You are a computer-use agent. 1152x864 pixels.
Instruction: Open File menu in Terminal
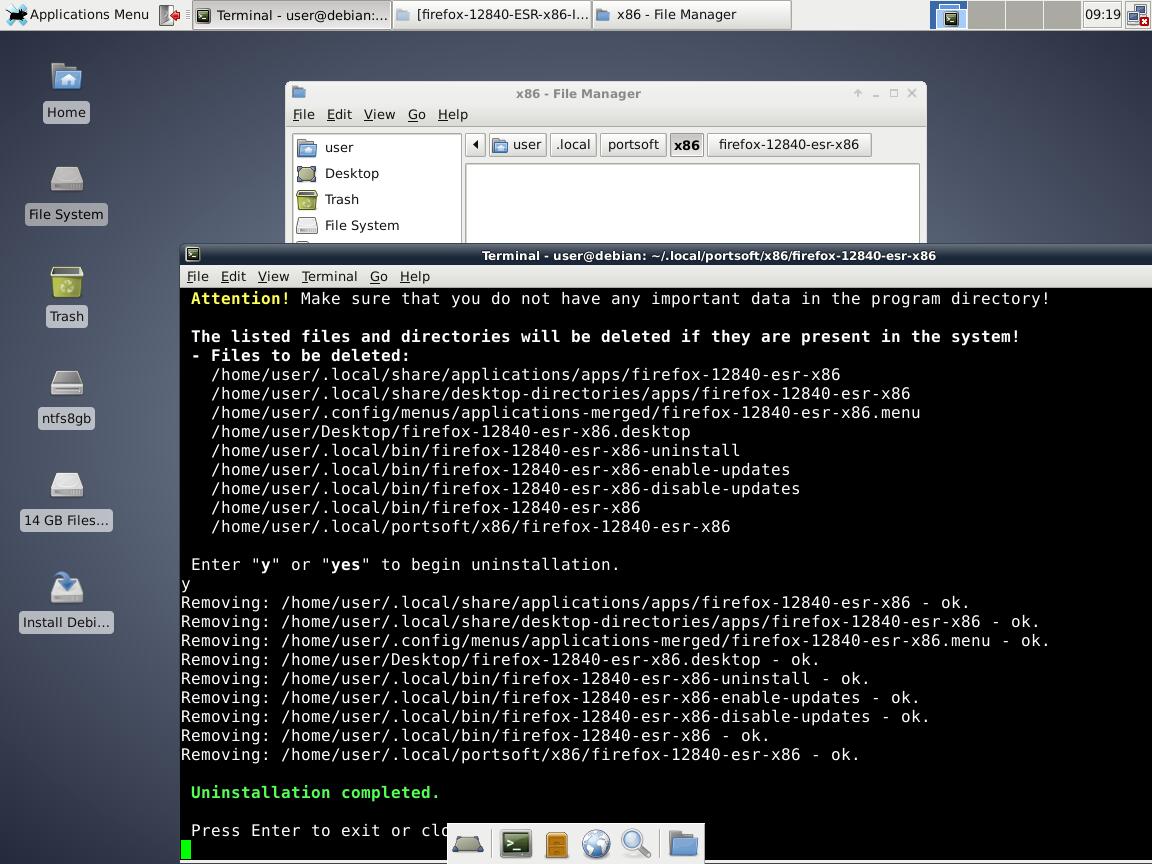click(x=198, y=277)
